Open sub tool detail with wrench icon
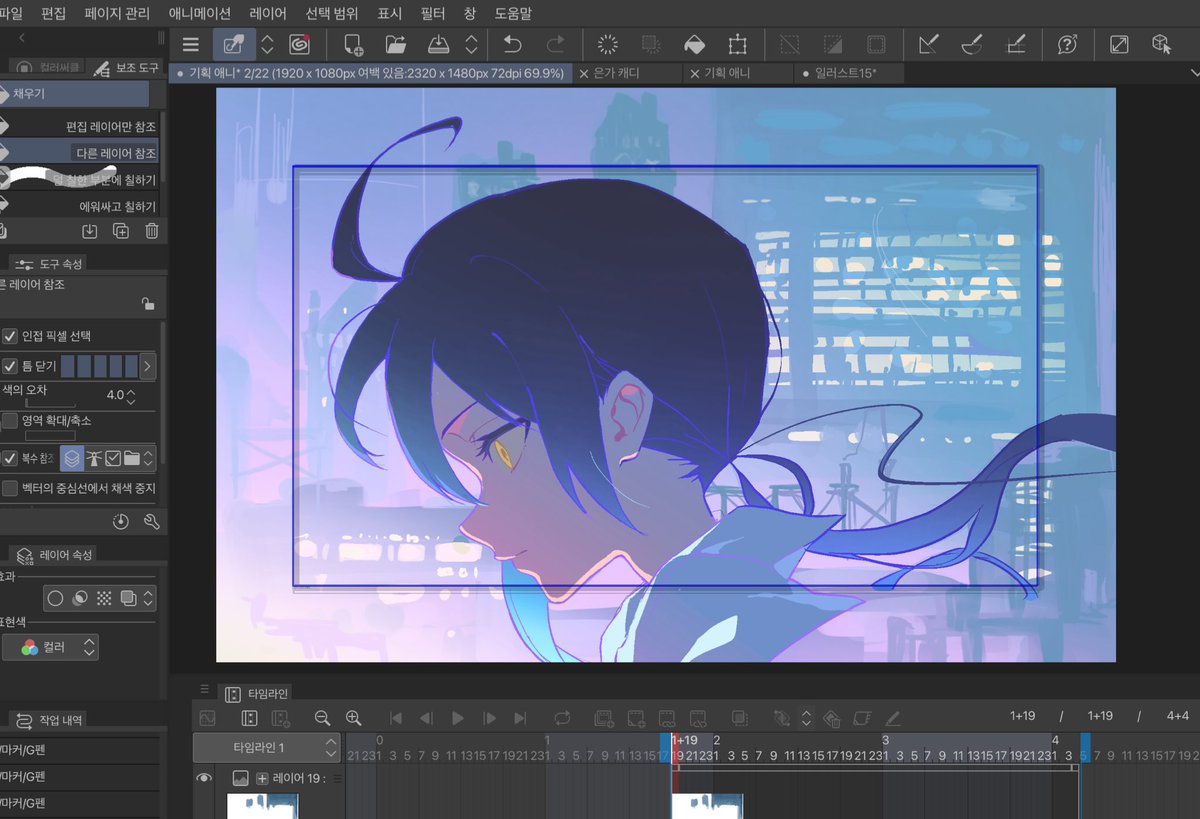 152,521
